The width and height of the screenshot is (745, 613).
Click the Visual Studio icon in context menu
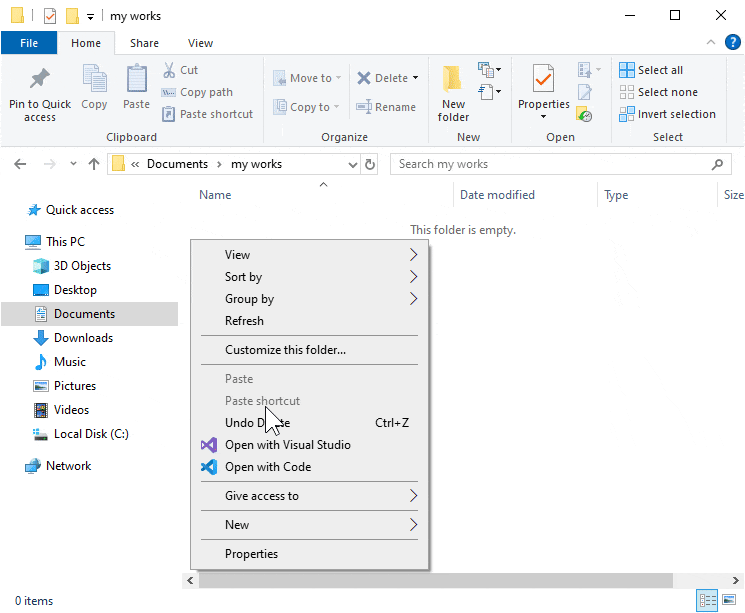click(x=209, y=445)
